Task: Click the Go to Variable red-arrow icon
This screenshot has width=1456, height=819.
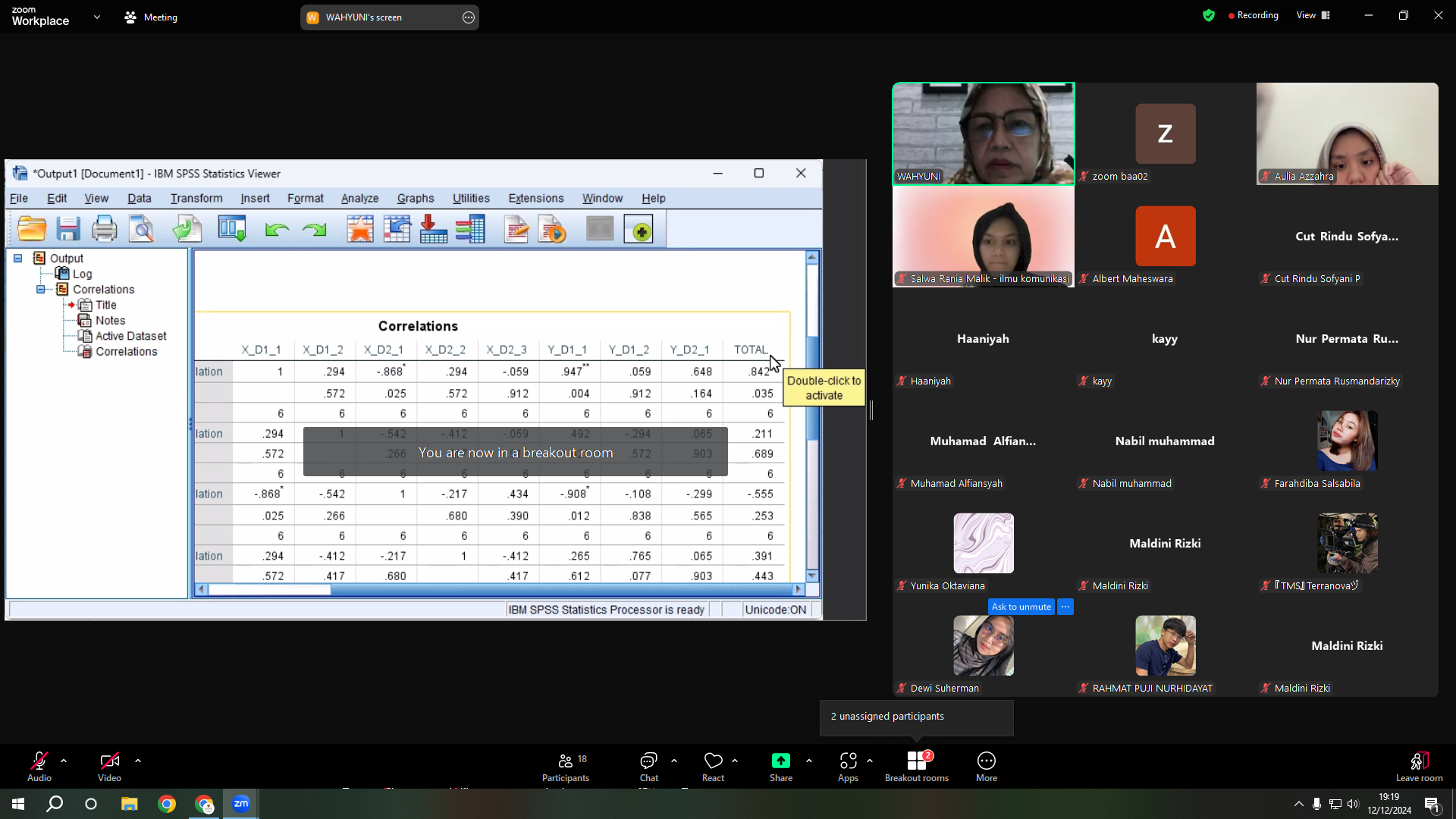Action: 434,229
